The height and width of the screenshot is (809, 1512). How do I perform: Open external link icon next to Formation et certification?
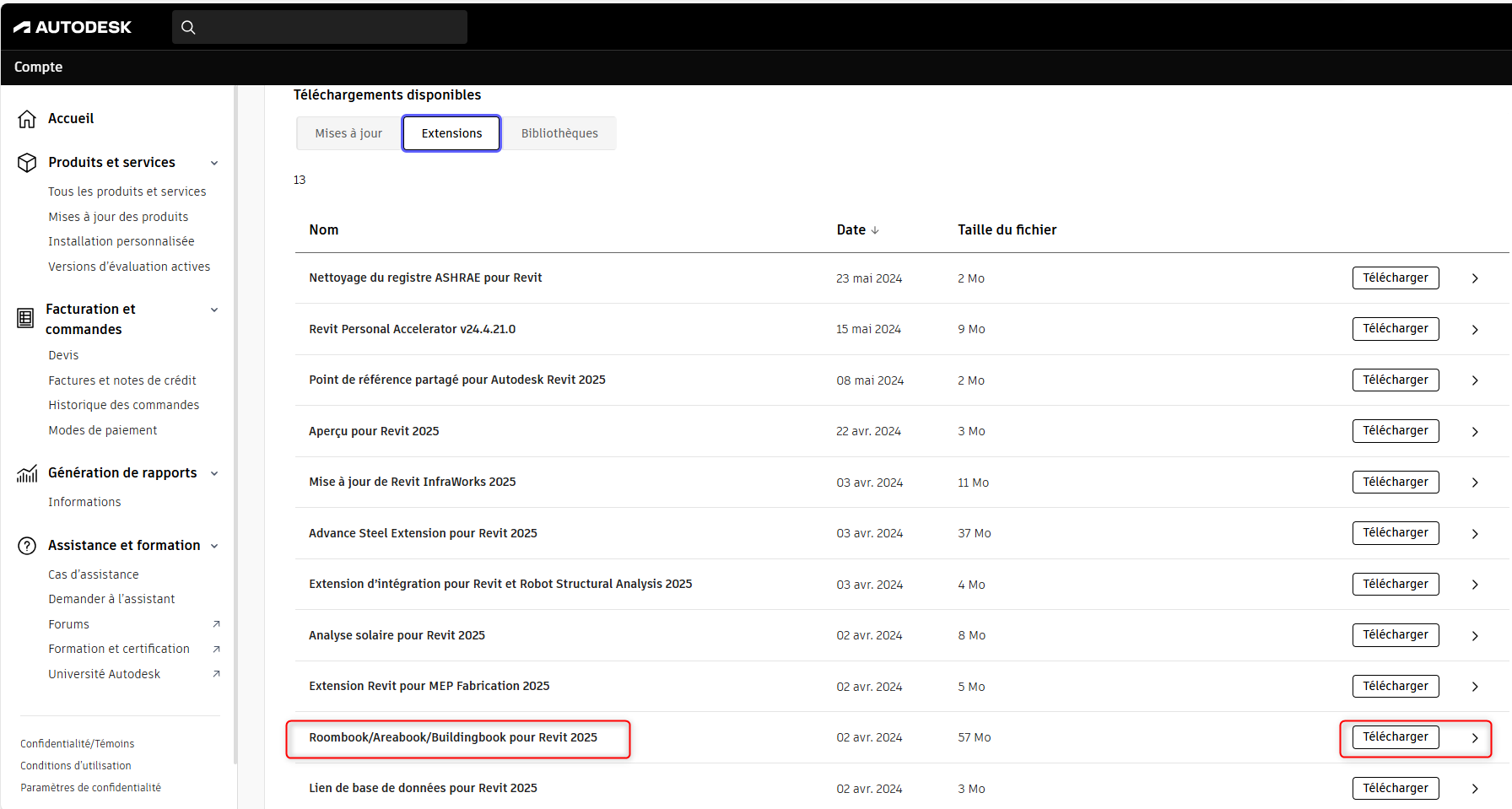(x=216, y=649)
